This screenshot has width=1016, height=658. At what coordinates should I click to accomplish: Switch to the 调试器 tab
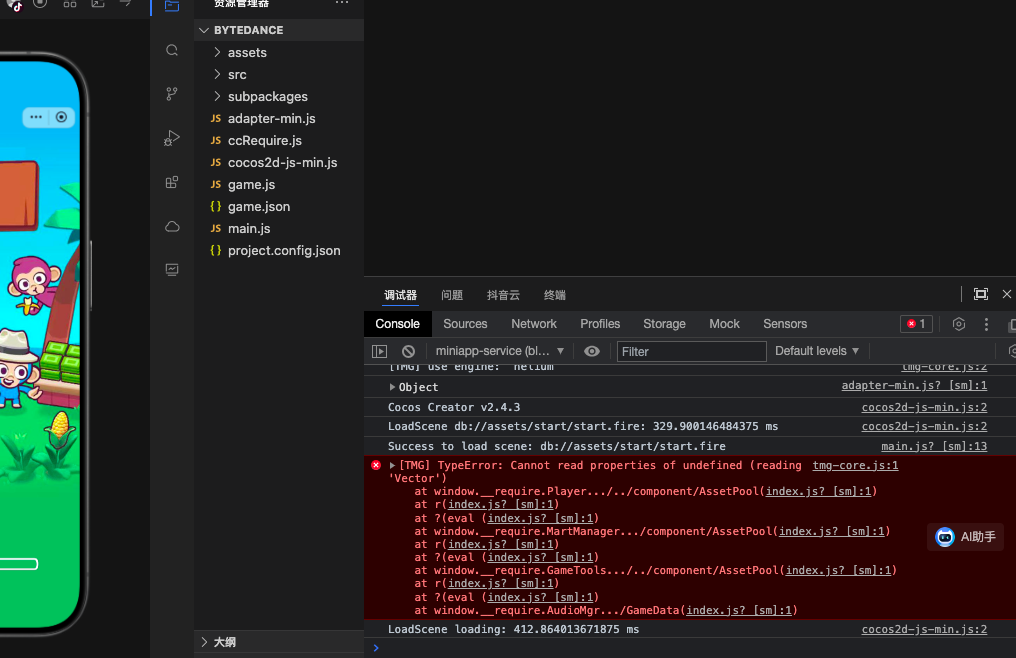click(x=400, y=296)
